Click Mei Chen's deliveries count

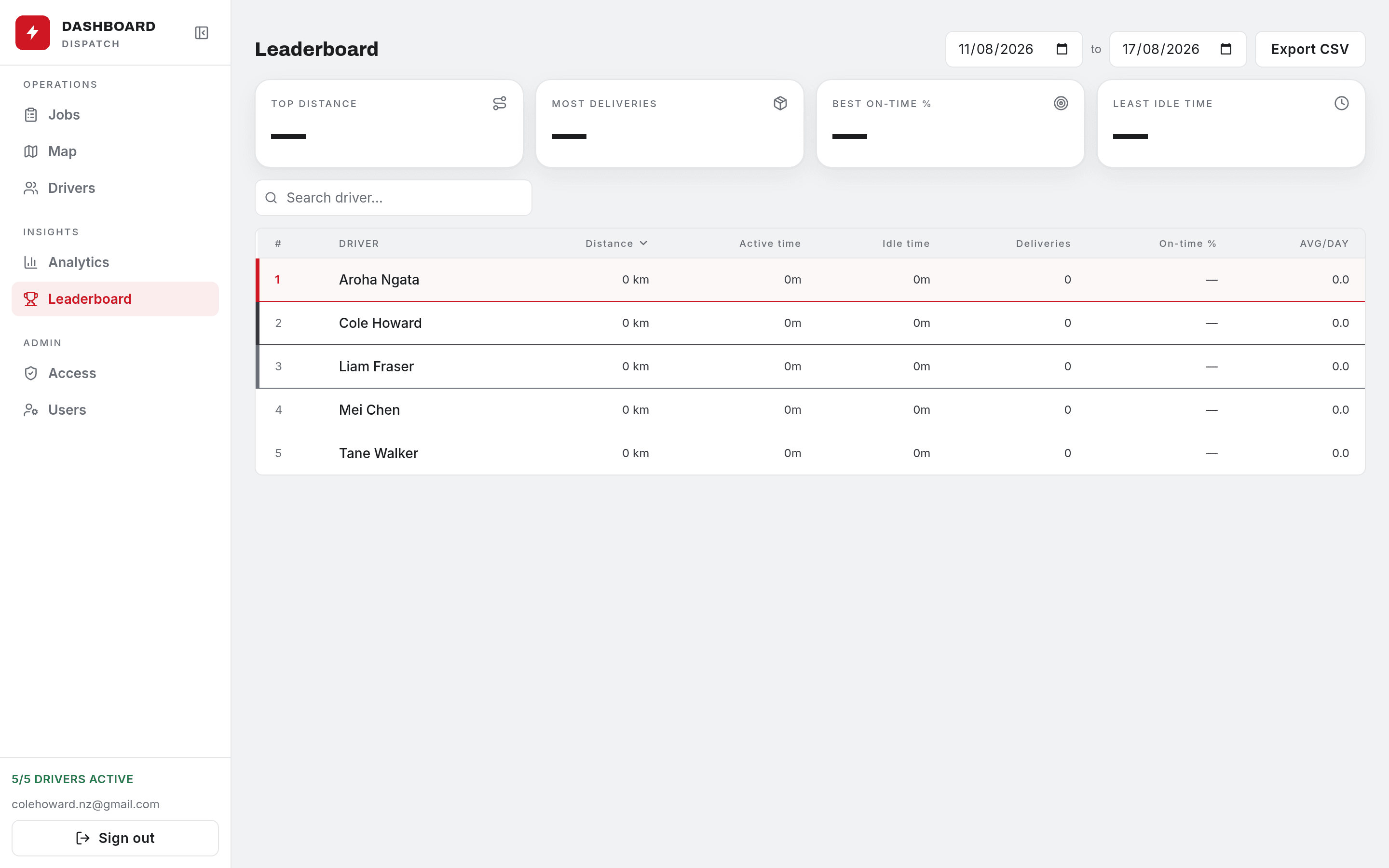click(x=1068, y=410)
